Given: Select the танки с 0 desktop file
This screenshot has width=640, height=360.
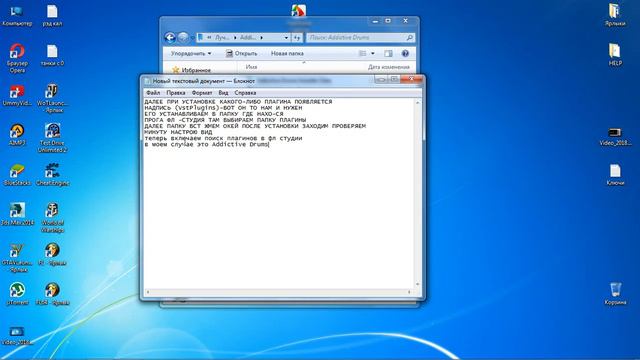Looking at the screenshot, I should (x=52, y=55).
